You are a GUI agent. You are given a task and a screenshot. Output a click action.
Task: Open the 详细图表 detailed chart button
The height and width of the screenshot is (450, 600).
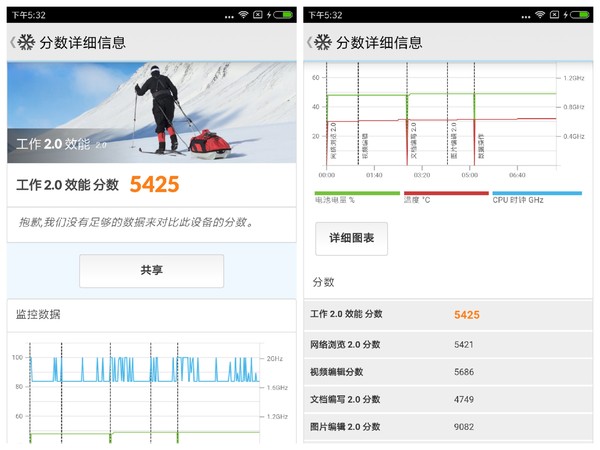351,238
